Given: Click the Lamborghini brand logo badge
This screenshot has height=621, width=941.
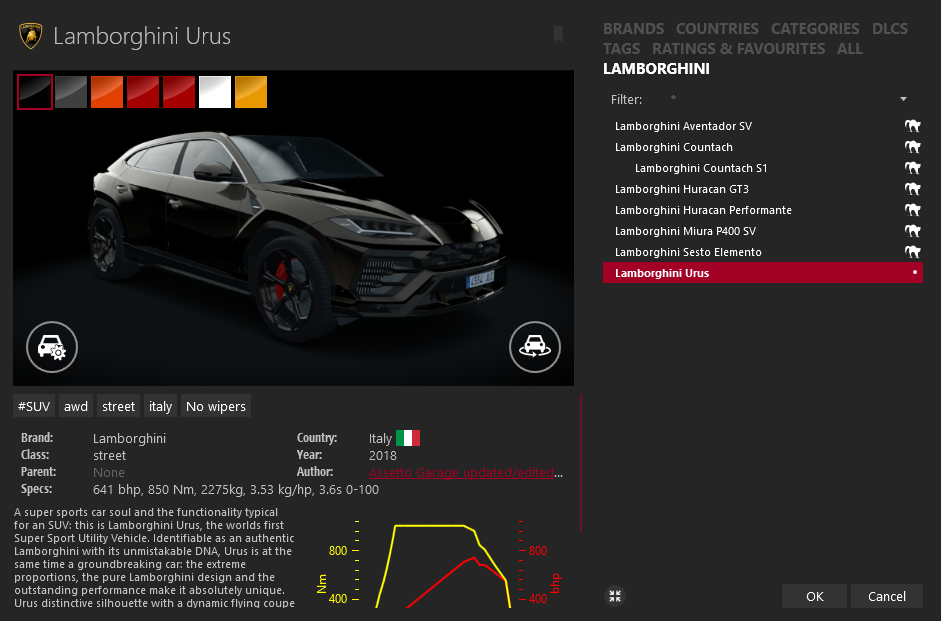Looking at the screenshot, I should pyautogui.click(x=31, y=36).
